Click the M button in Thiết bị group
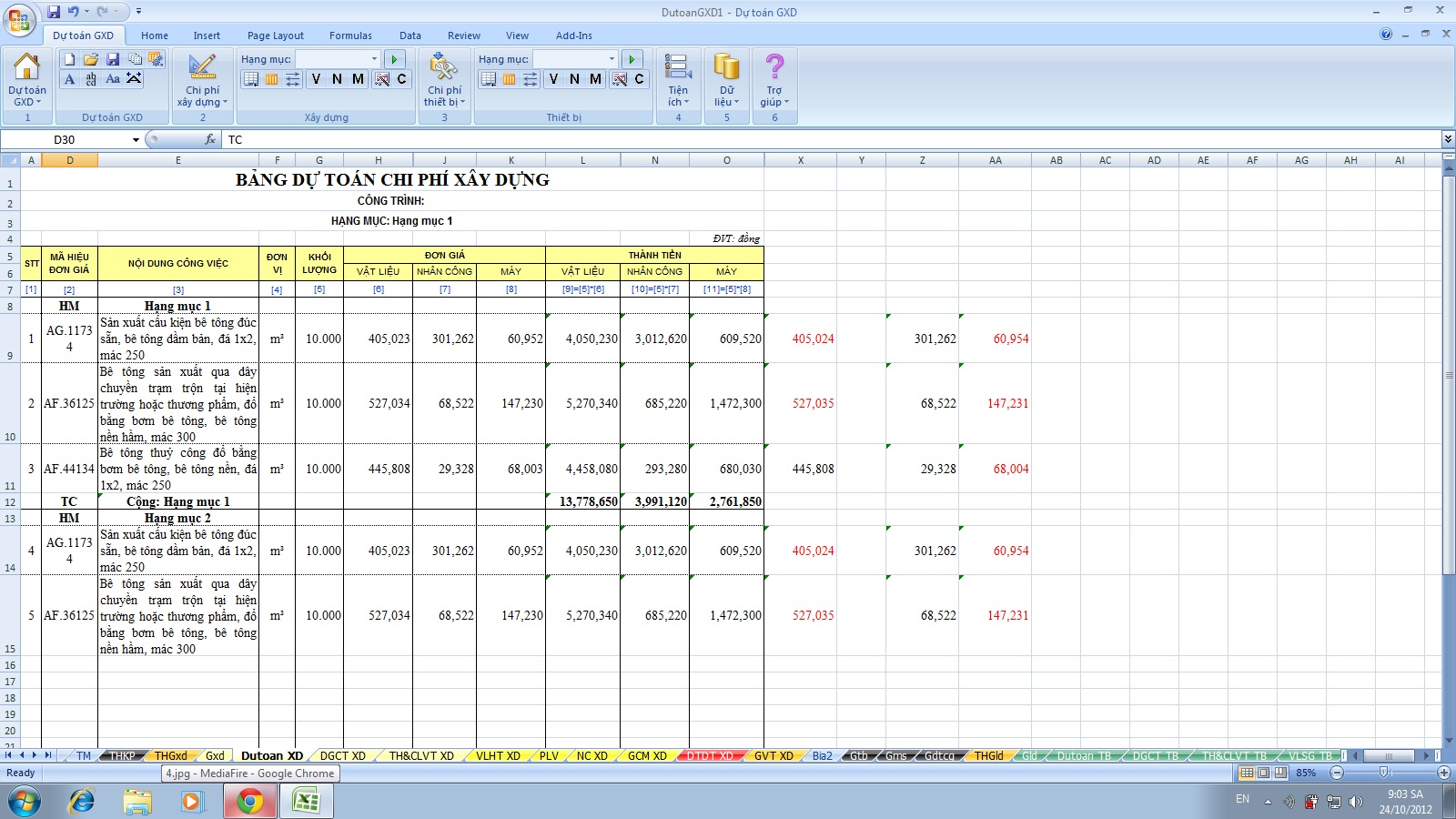 pyautogui.click(x=595, y=79)
